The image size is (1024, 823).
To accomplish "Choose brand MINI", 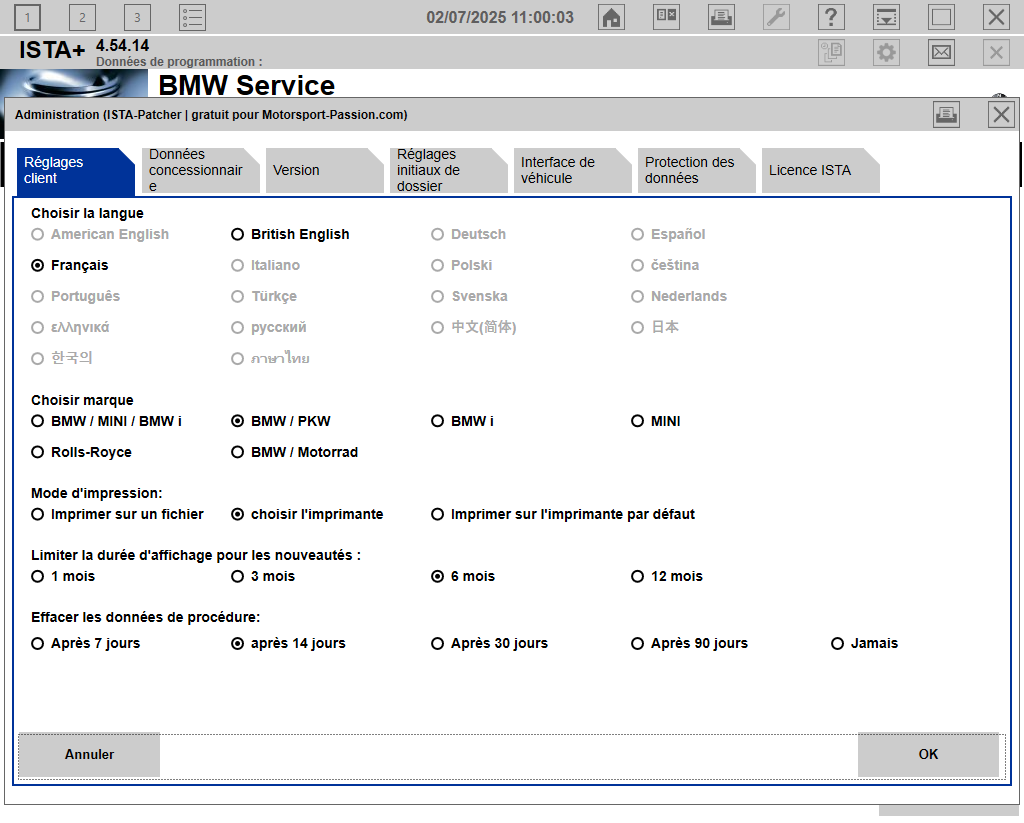I will (x=656, y=421).
